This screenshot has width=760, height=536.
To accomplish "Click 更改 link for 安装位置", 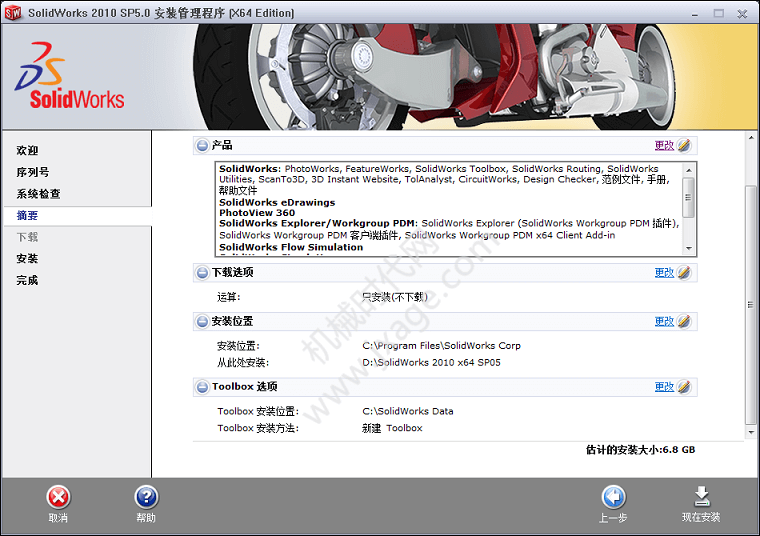I will coord(664,321).
